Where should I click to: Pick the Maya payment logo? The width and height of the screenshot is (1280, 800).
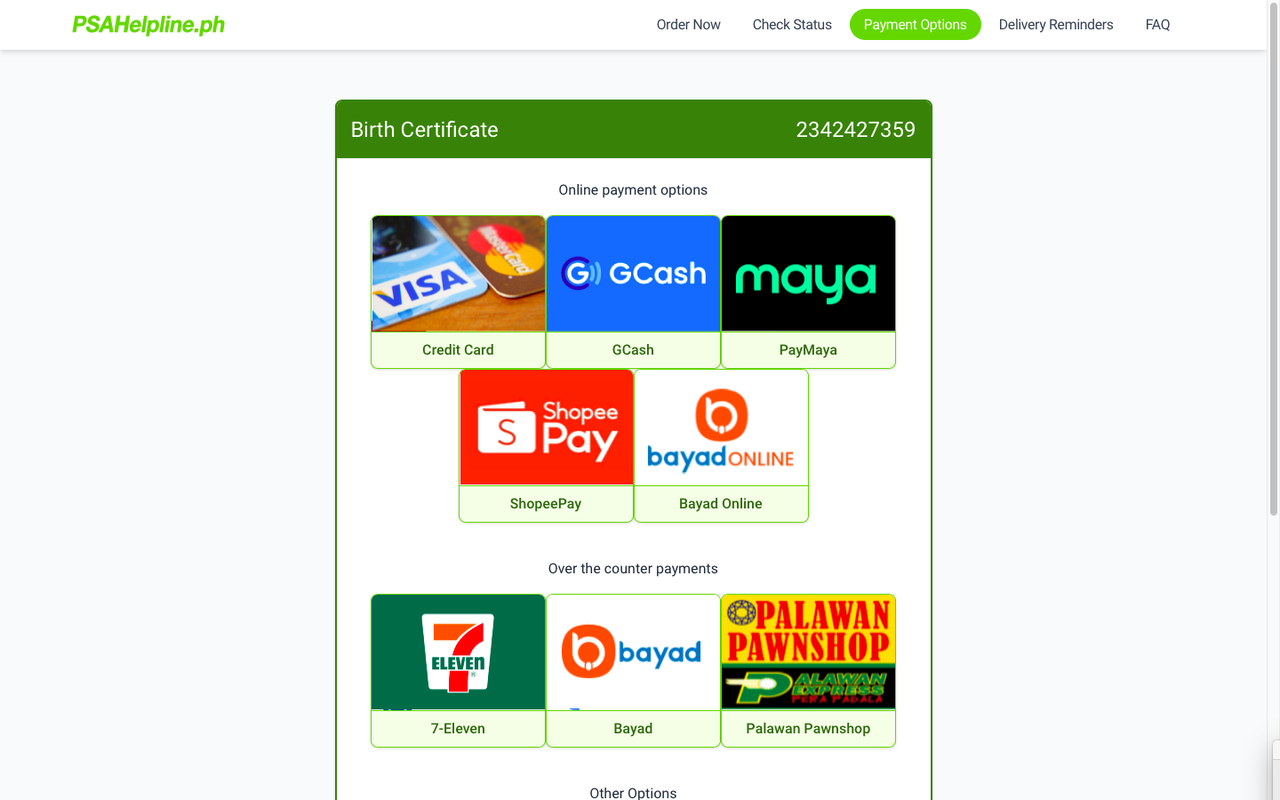808,273
